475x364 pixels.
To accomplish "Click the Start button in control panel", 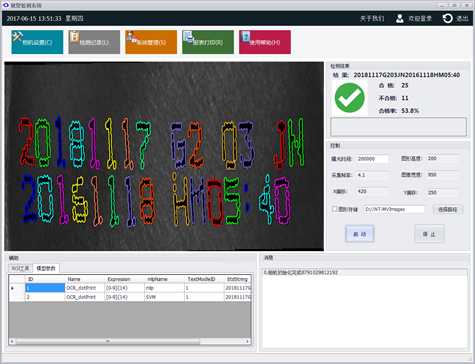I will tap(359, 234).
